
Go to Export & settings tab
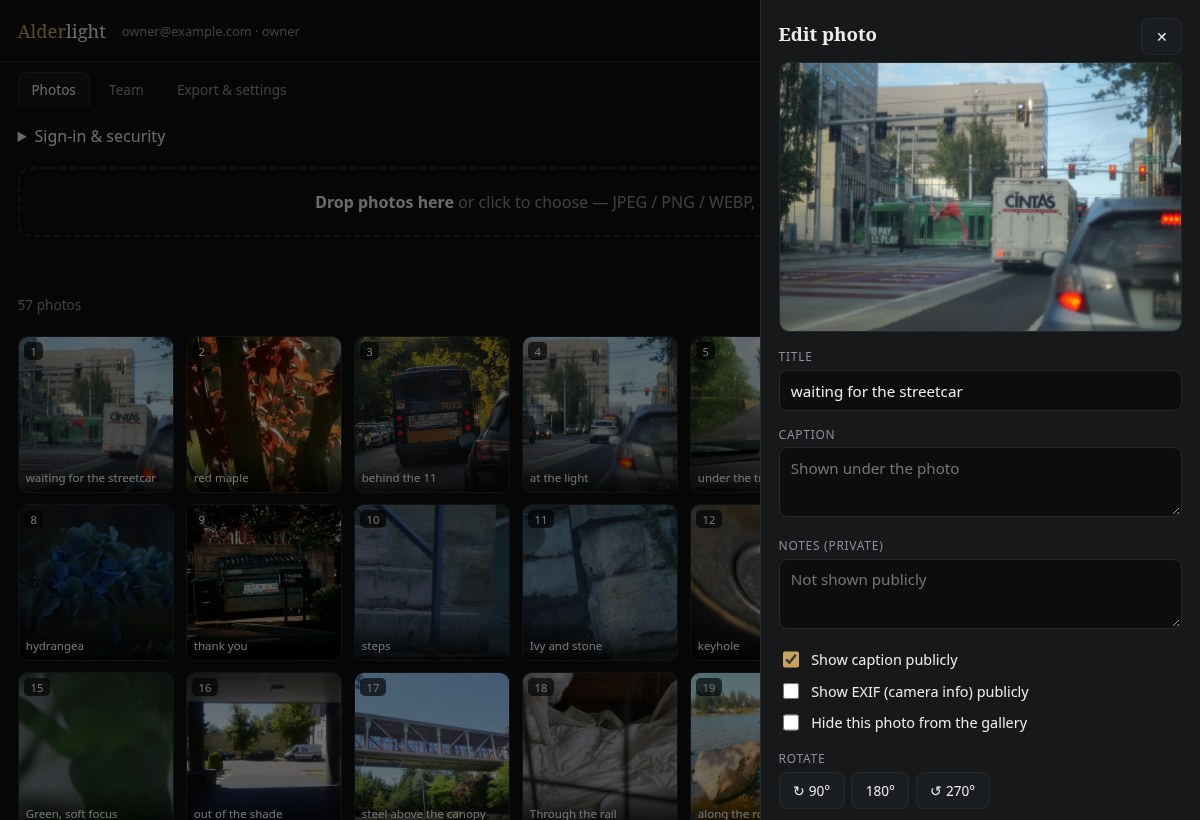coord(231,90)
